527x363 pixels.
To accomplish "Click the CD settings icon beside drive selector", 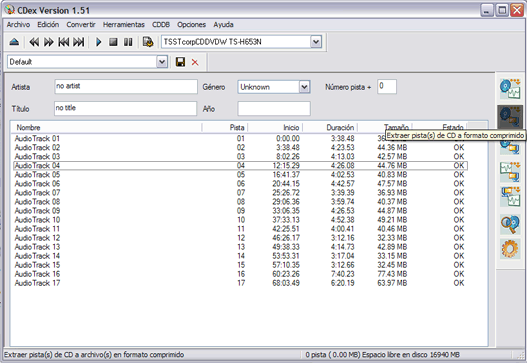I will click(148, 42).
